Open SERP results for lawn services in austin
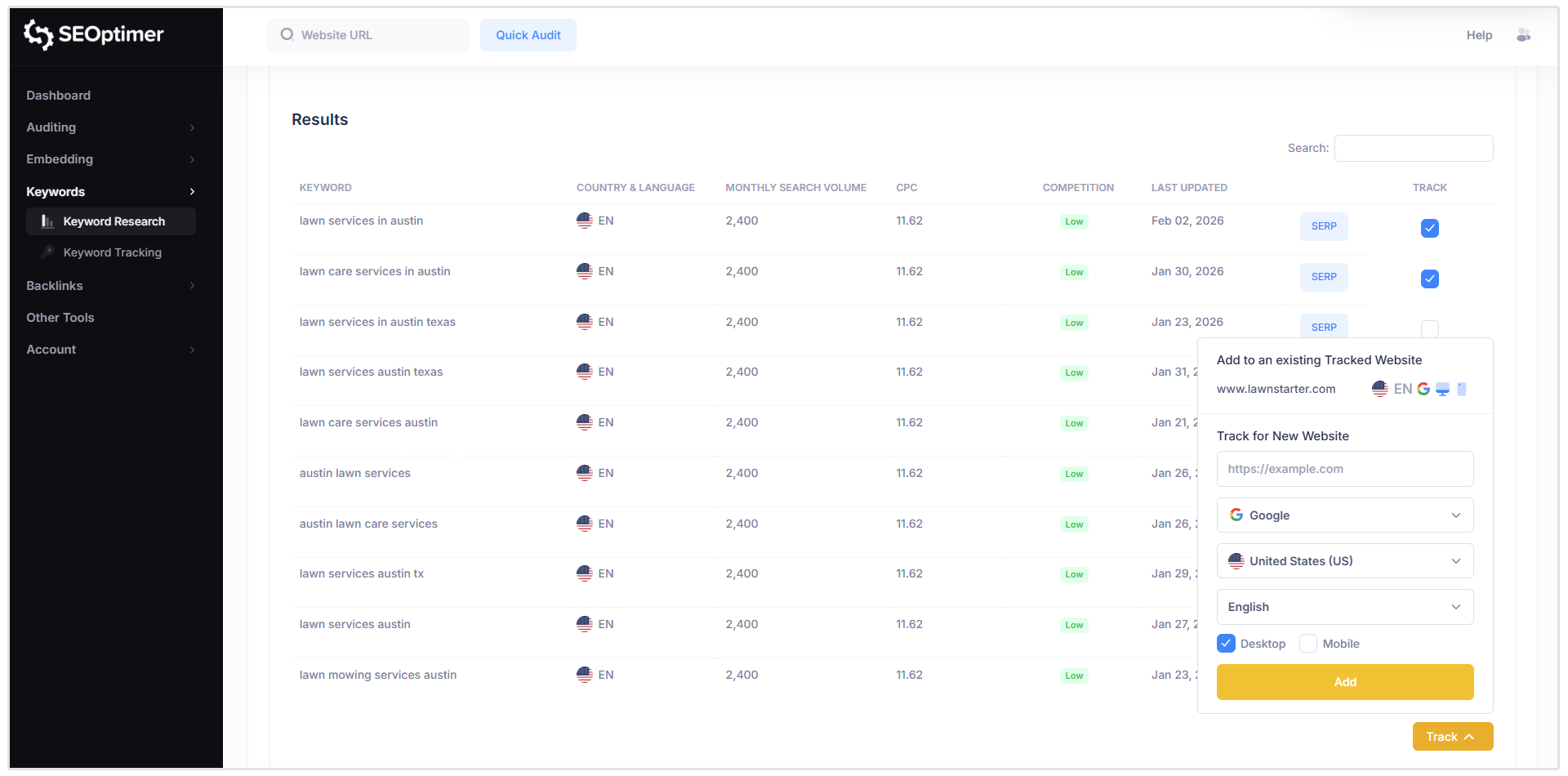Screen dimensions: 1568x776 1323,226
